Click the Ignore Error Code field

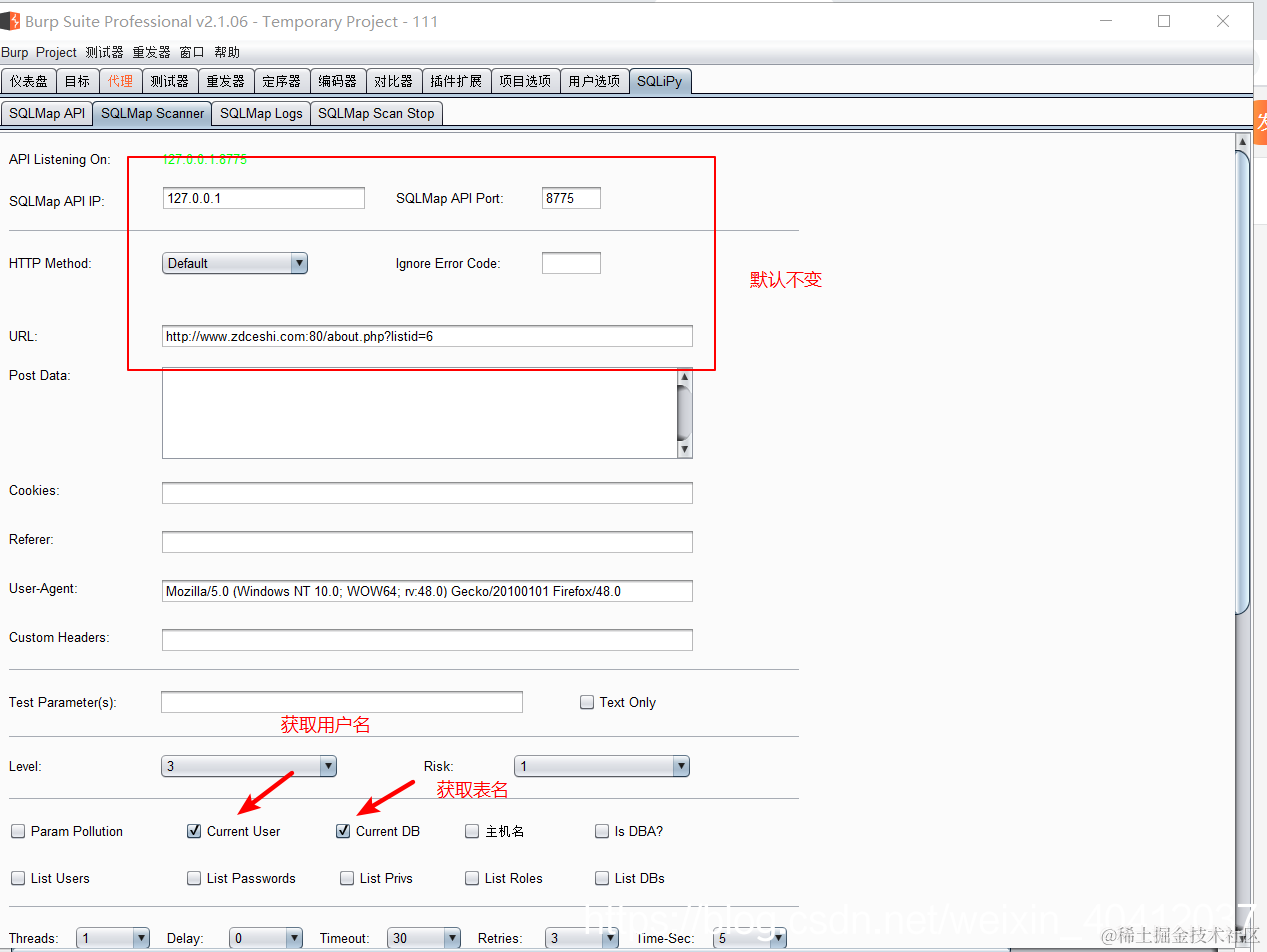pyautogui.click(x=571, y=263)
